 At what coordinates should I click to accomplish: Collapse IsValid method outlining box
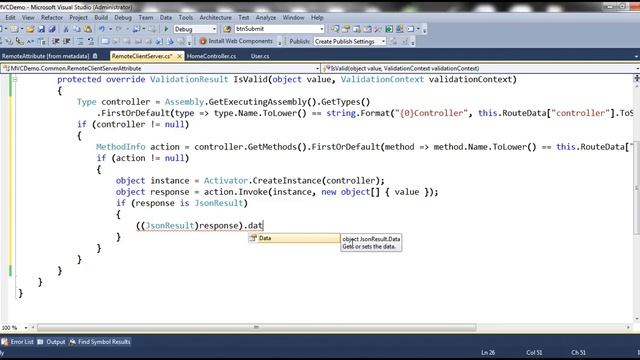click(x=15, y=79)
